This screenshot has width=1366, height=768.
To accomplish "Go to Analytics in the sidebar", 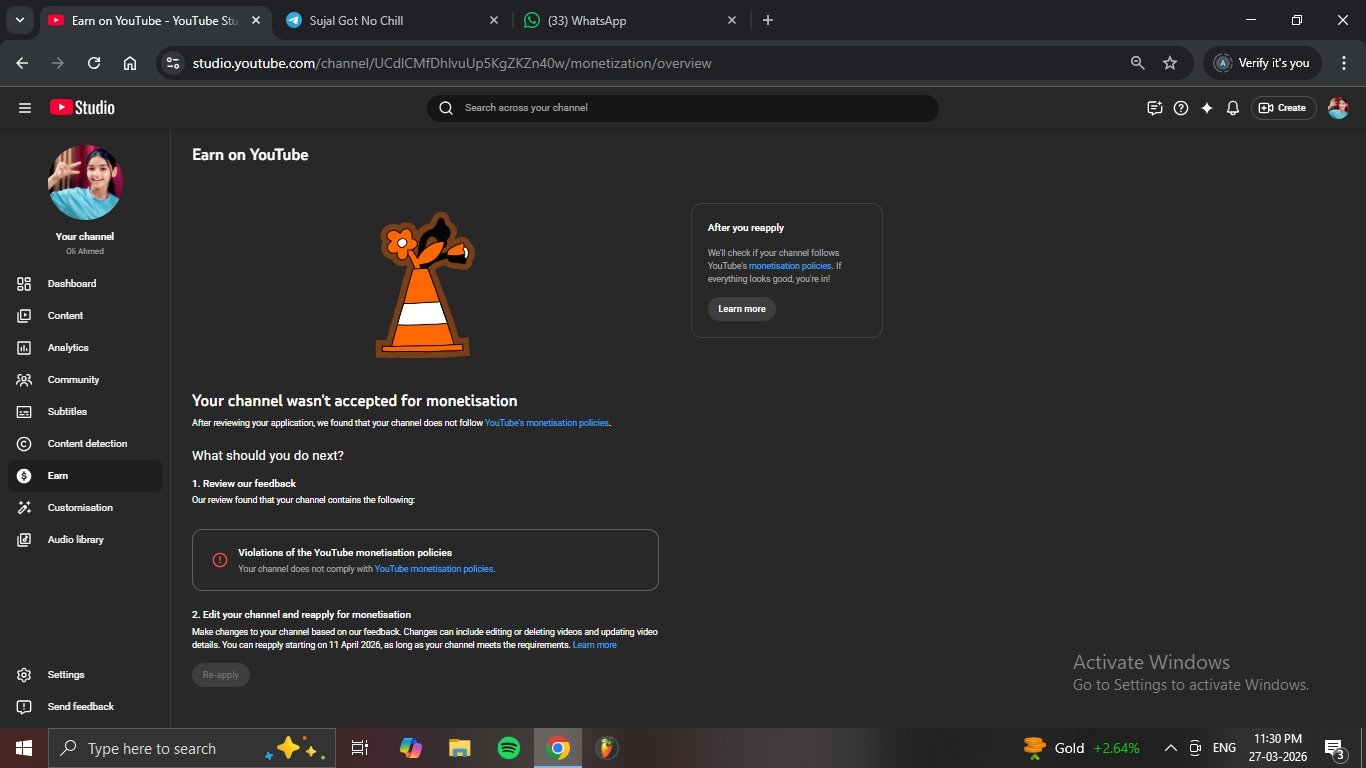I will [x=68, y=348].
